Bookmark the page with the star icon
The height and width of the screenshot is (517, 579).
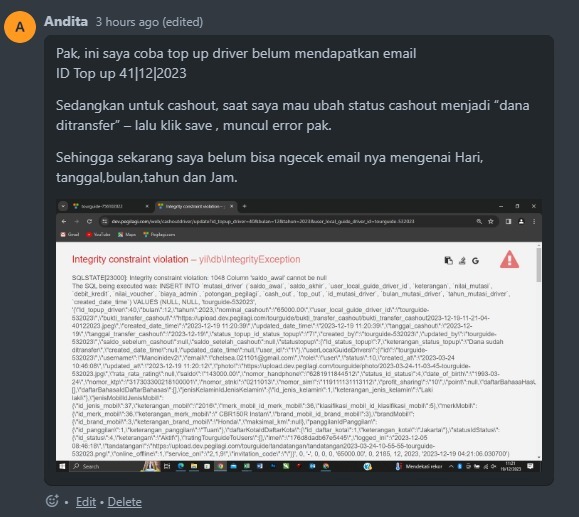coord(491,221)
